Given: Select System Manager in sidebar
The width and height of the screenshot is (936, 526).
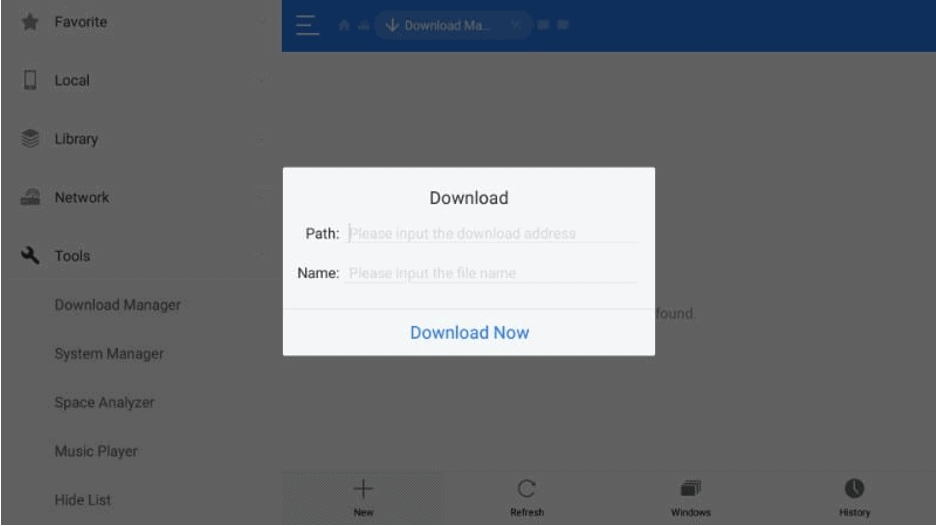Looking at the screenshot, I should pyautogui.click(x=109, y=354).
